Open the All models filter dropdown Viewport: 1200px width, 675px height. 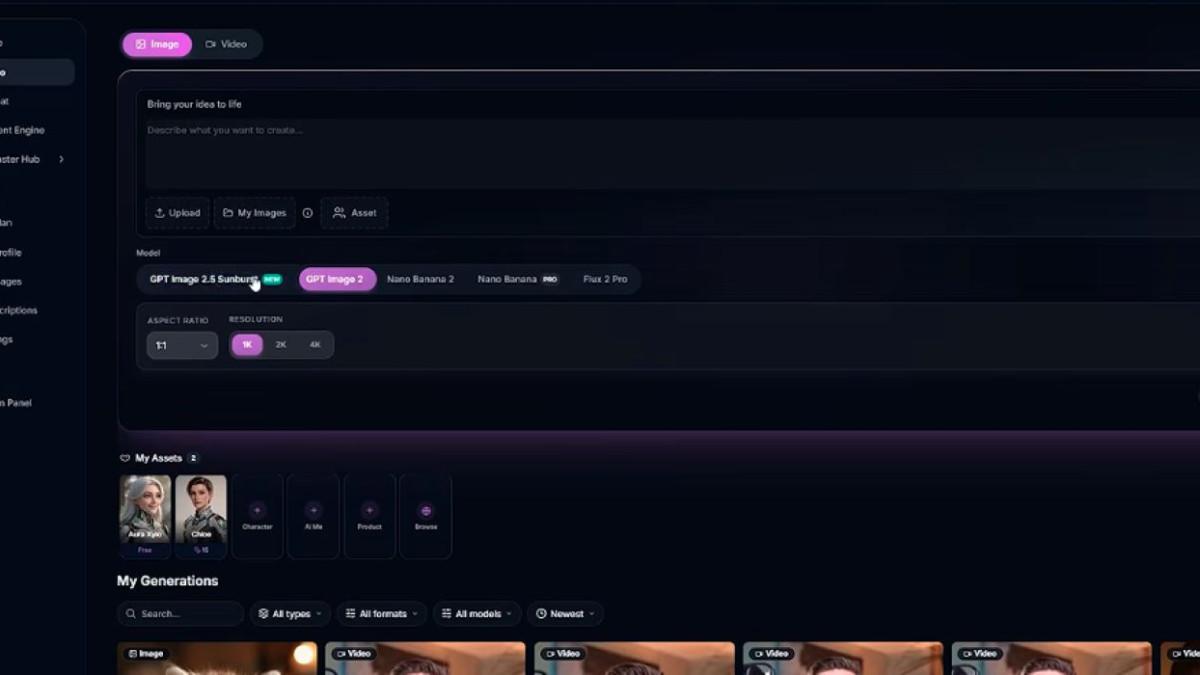point(477,614)
